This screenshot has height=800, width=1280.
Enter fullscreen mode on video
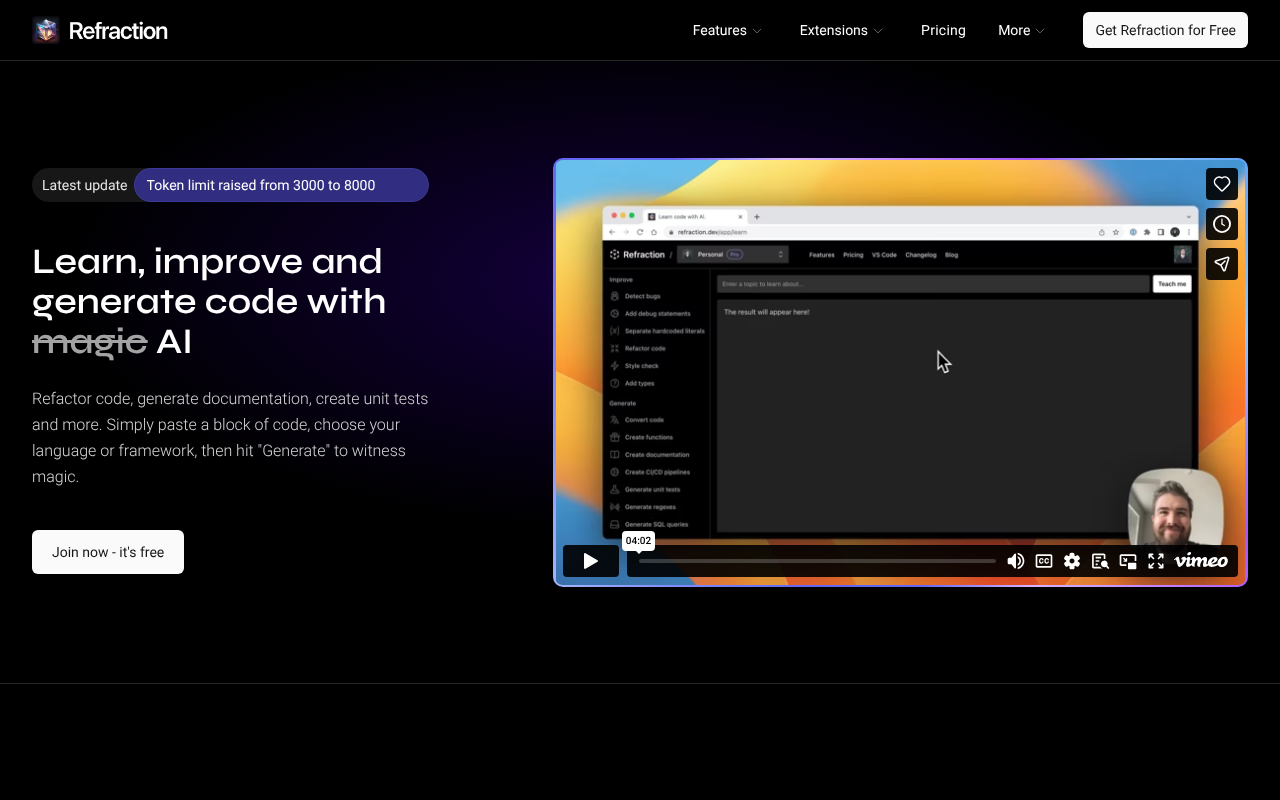click(x=1156, y=561)
